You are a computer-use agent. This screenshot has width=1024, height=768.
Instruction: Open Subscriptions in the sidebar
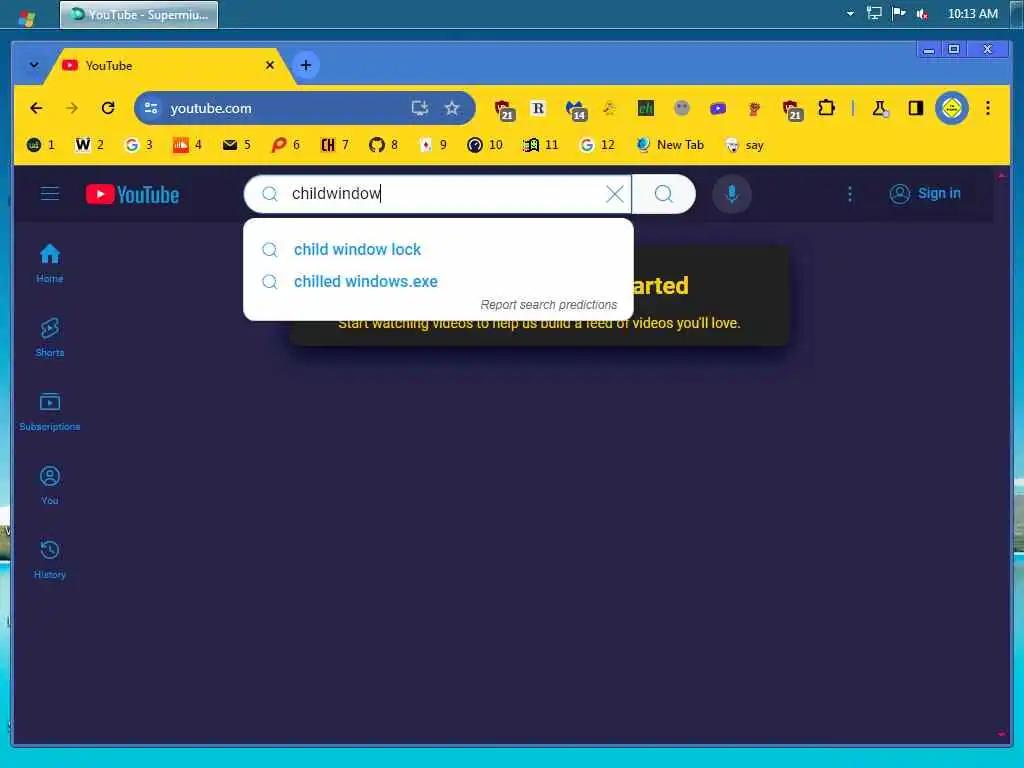point(50,411)
